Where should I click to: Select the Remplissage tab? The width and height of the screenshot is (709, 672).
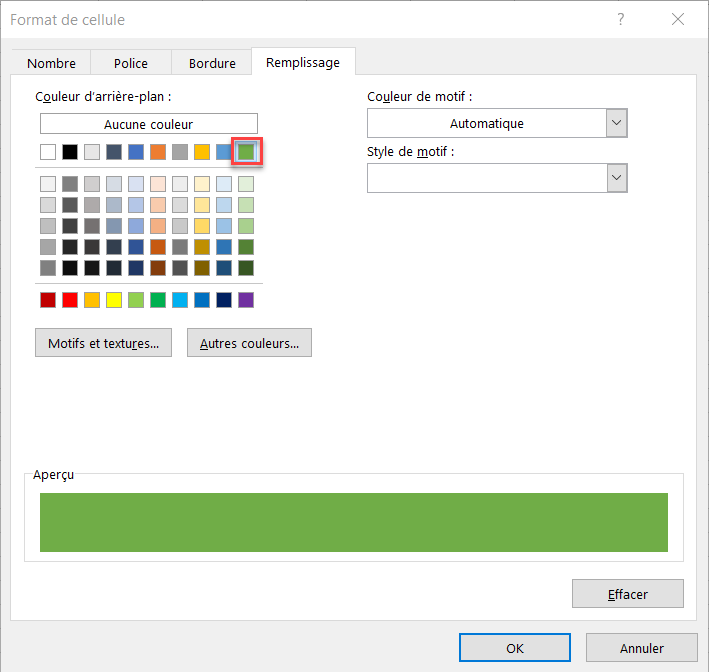(303, 62)
